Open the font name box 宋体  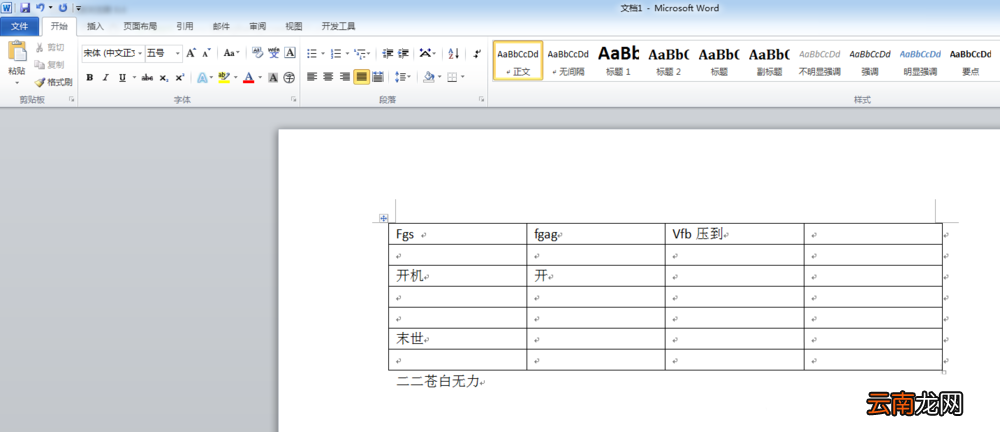tap(113, 54)
